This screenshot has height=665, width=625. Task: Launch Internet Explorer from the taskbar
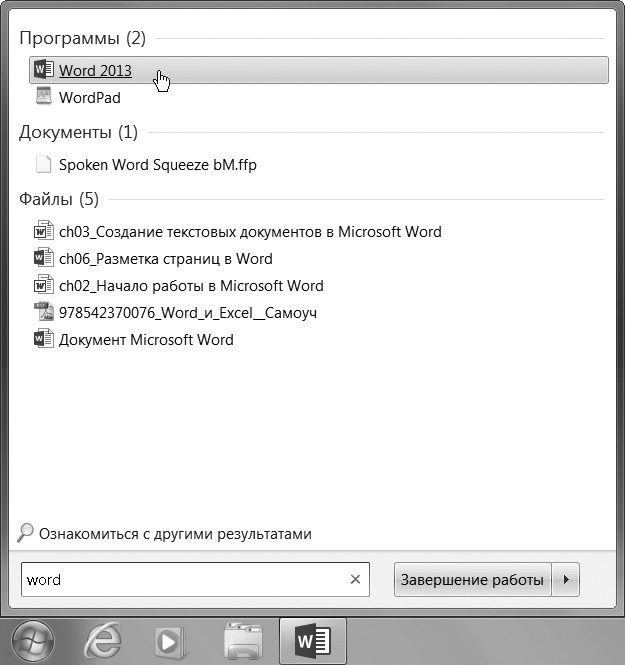[103, 640]
